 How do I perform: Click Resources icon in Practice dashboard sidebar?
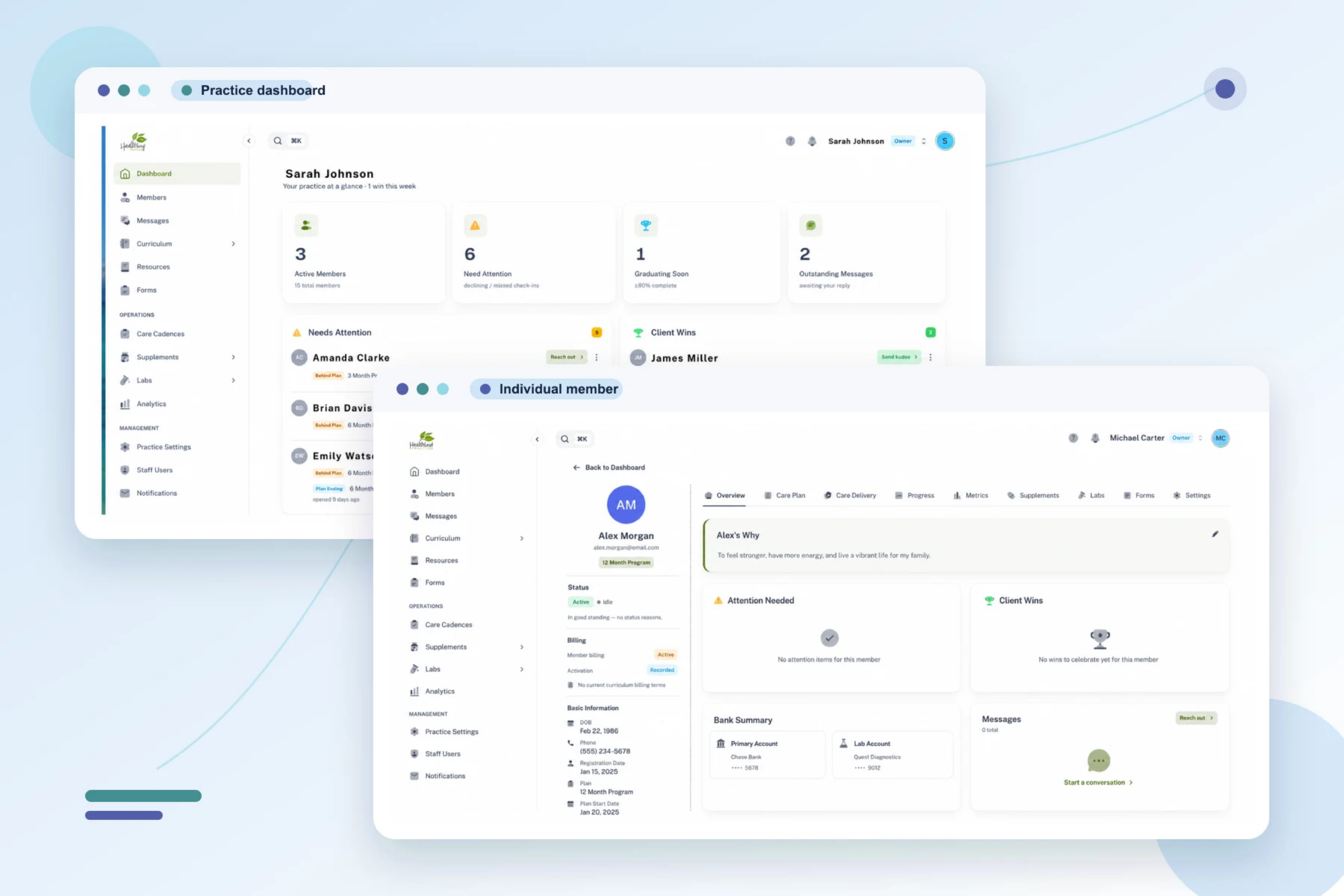coord(124,267)
